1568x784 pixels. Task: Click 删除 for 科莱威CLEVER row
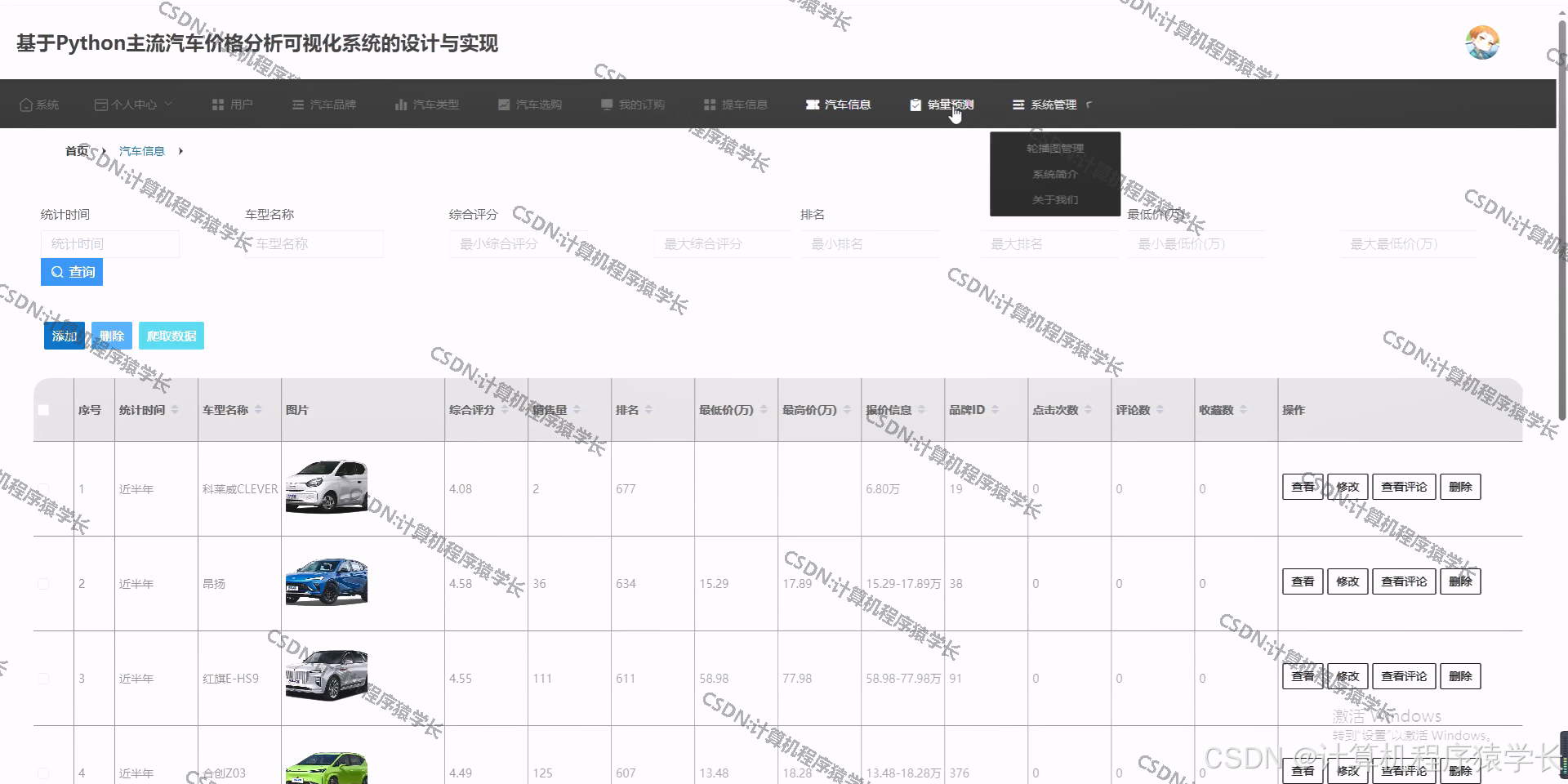[x=1460, y=487]
